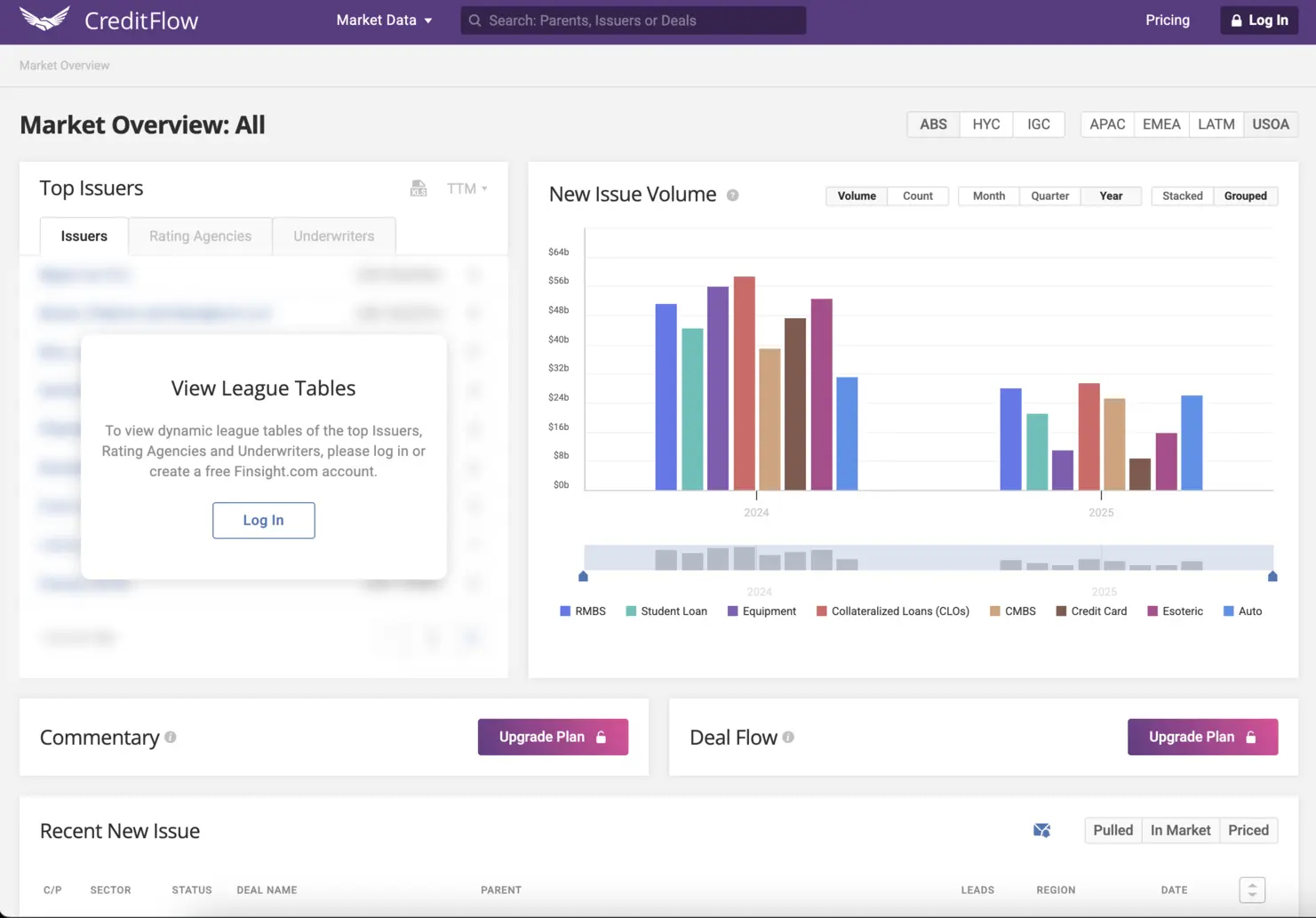Switch chart to Stacked view
The height and width of the screenshot is (918, 1316).
[x=1182, y=196]
